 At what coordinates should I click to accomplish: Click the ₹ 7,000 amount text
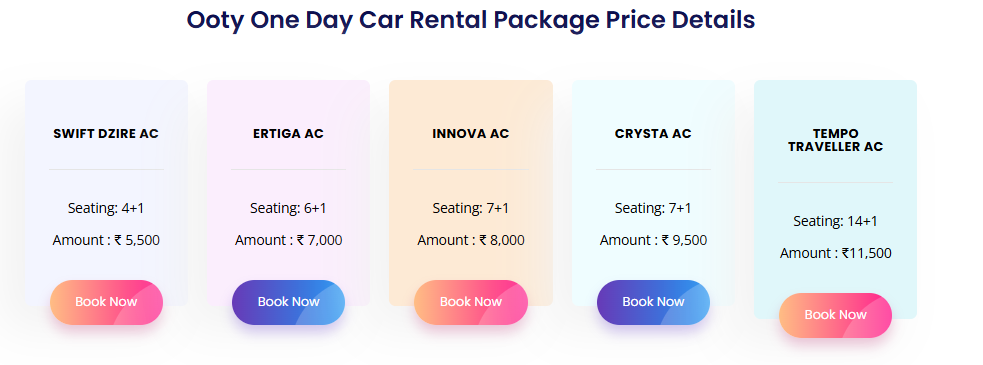[320, 240]
